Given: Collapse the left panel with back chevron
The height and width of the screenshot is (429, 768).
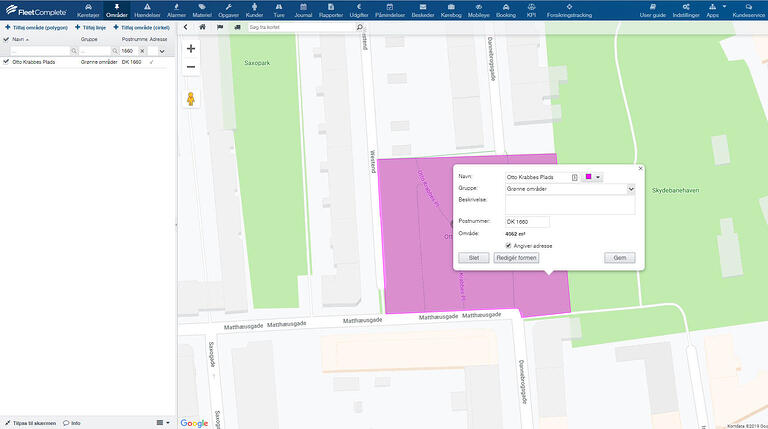Looking at the screenshot, I should [x=186, y=27].
